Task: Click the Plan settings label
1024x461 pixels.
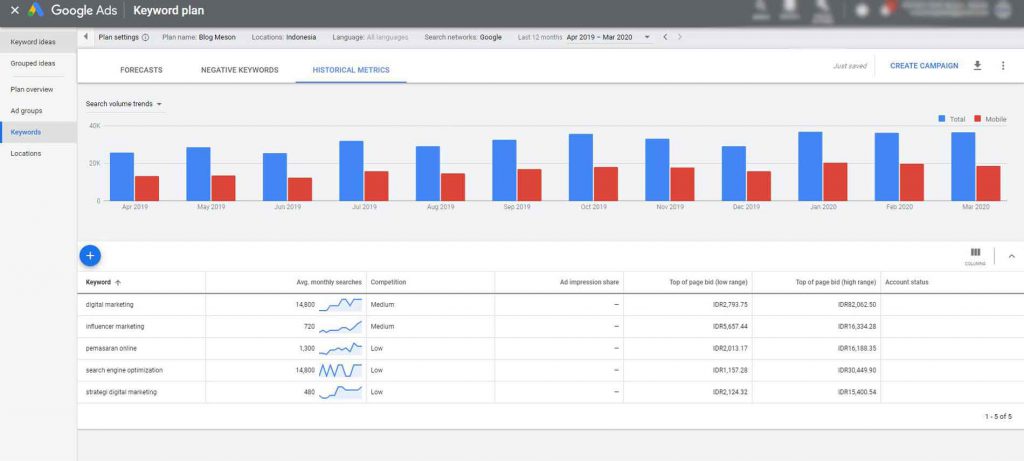Action: point(118,37)
